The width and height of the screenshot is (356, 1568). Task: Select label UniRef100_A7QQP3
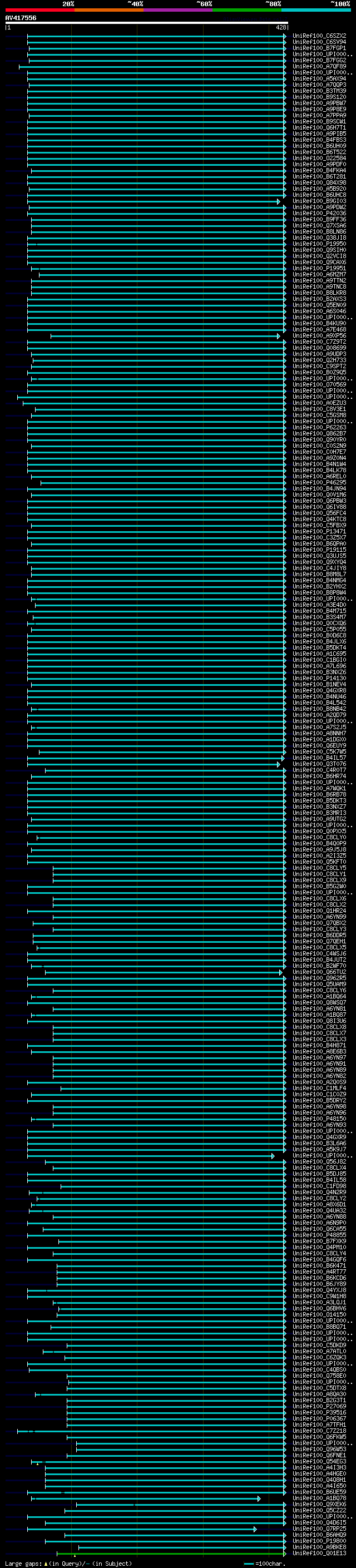click(319, 85)
